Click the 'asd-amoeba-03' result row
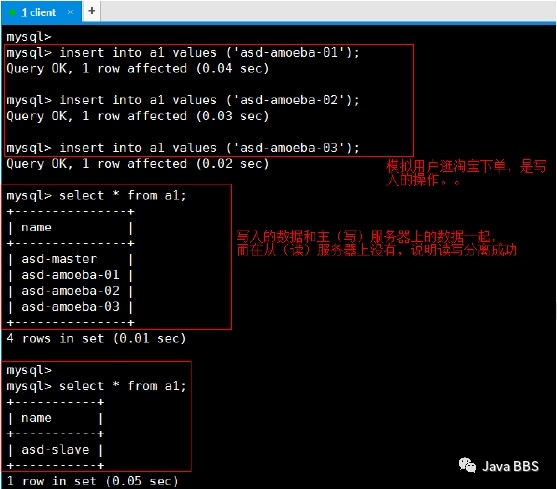The width and height of the screenshot is (557, 489). click(x=70, y=307)
